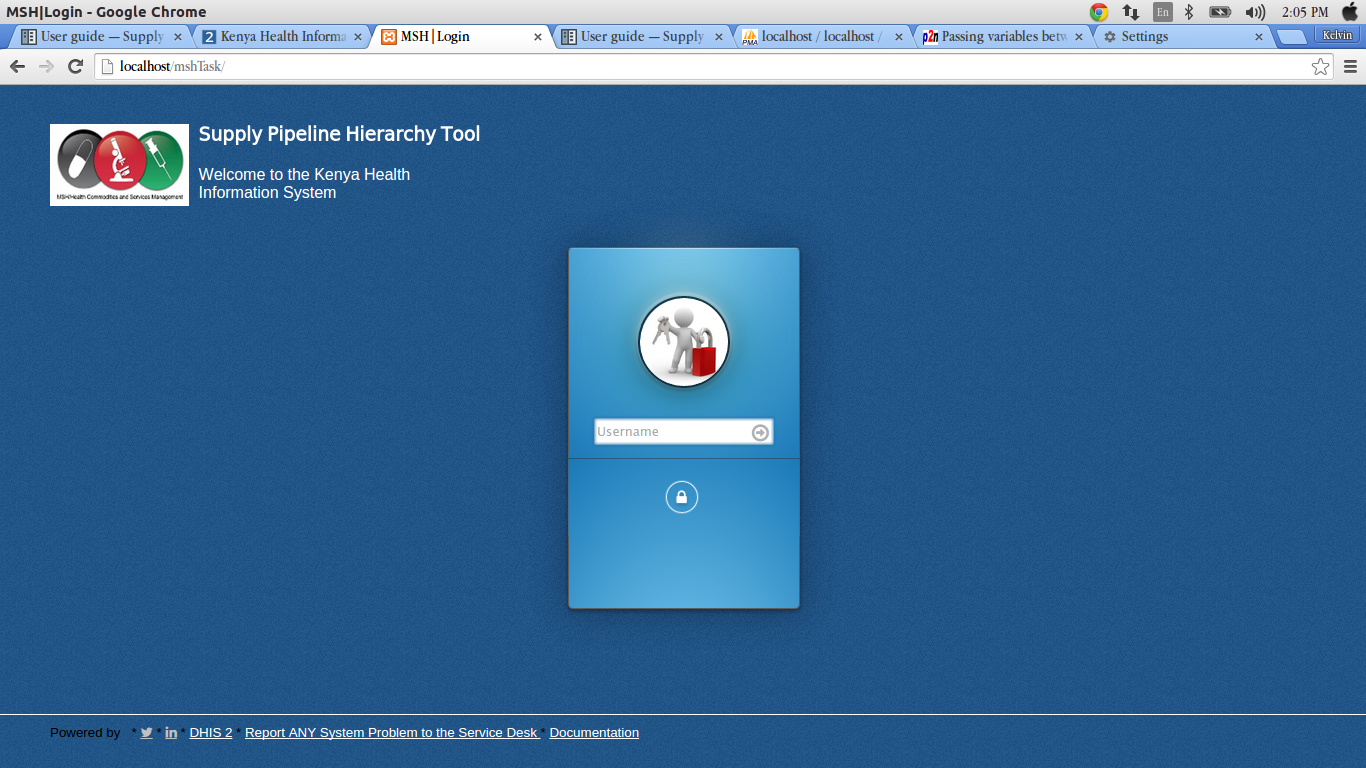Open the network up-down arrows indicator
The width and height of the screenshot is (1366, 768).
(1131, 12)
